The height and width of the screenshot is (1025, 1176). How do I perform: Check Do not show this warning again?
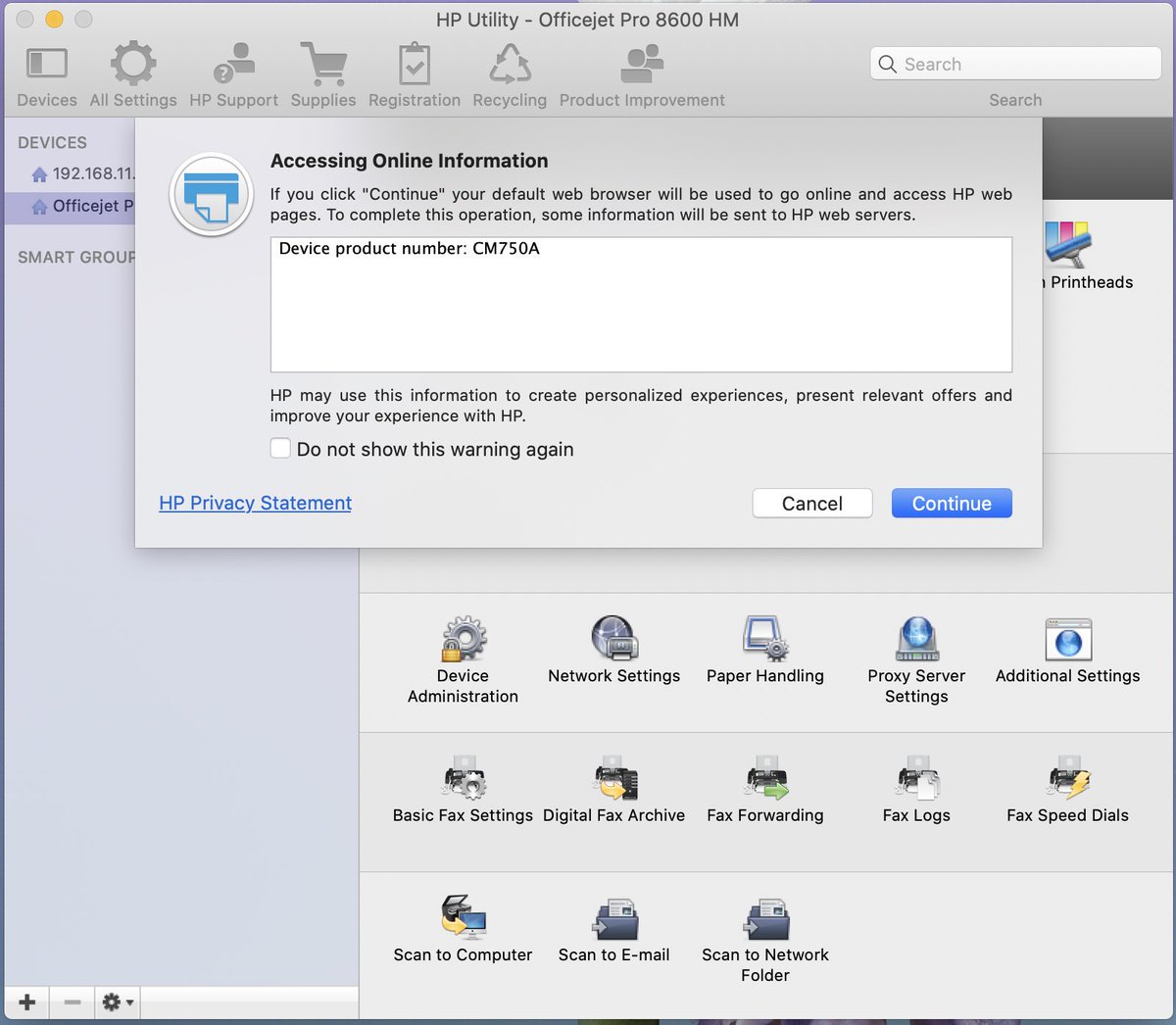click(280, 449)
